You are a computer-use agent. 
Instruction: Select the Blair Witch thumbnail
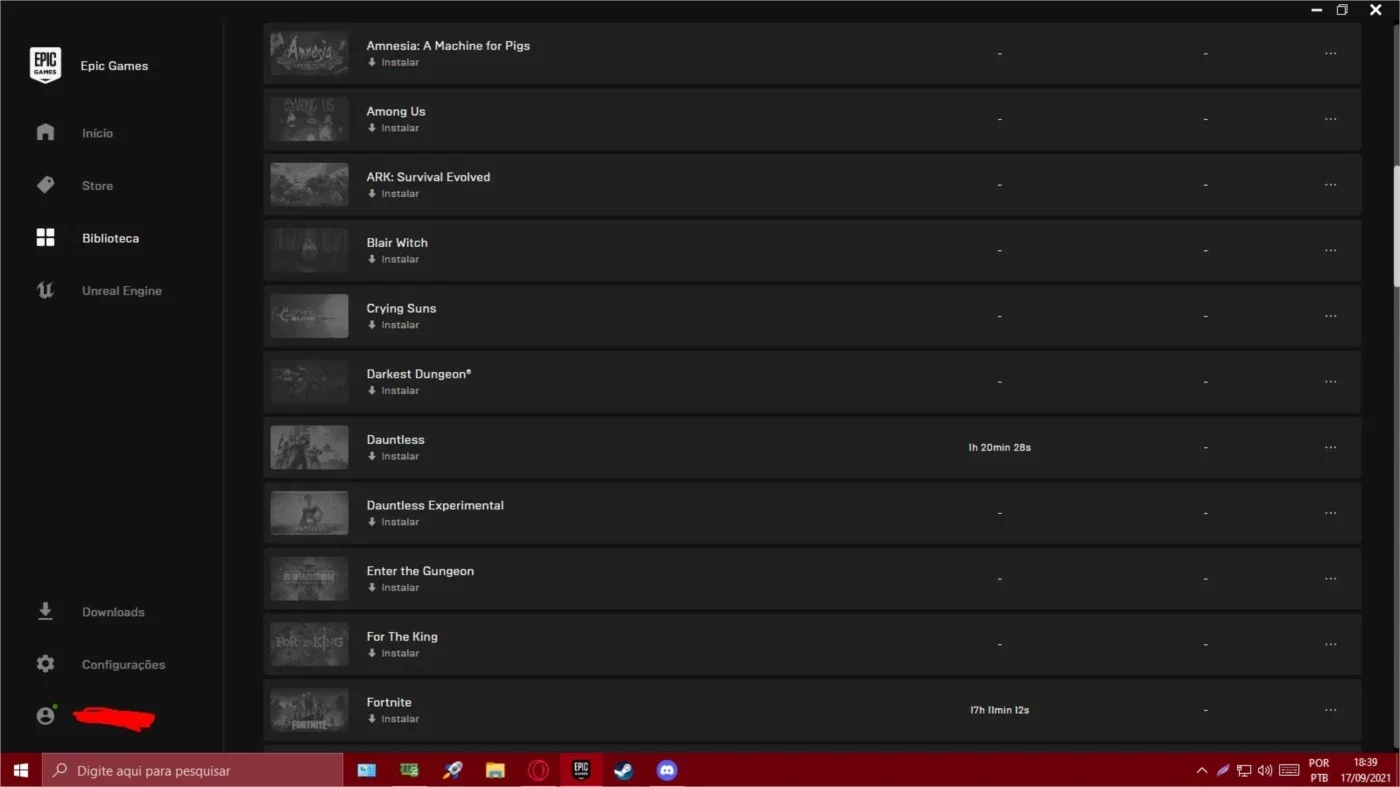coord(309,250)
